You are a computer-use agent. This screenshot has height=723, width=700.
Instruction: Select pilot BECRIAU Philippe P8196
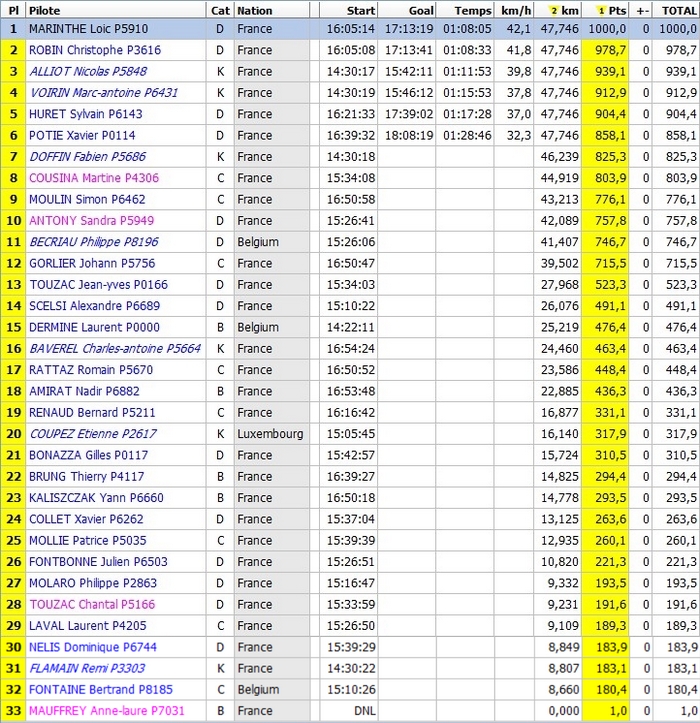pyautogui.click(x=93, y=242)
